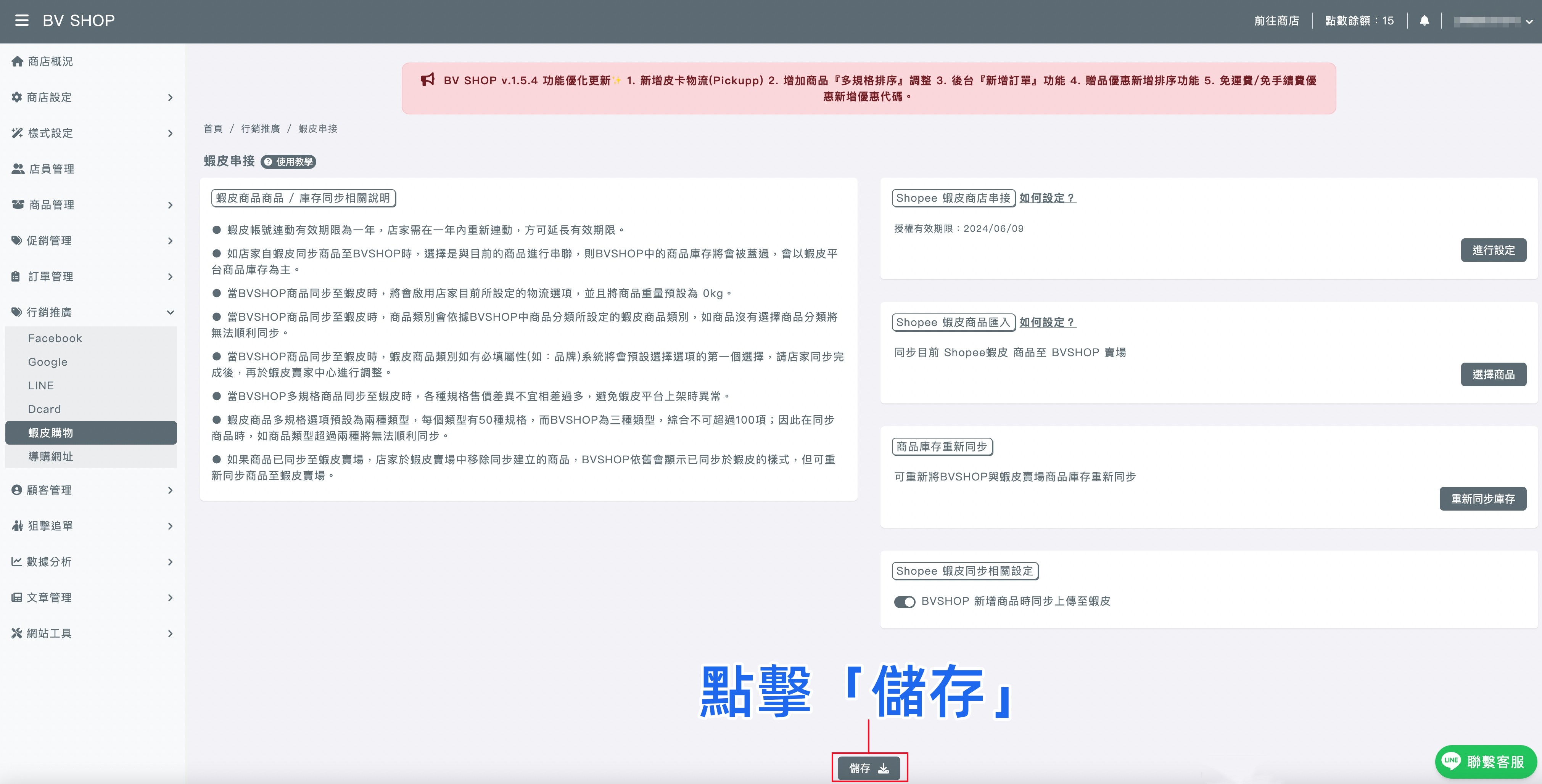Viewport: 1542px width, 784px height.
Task: Click the 重新同步庫存 button
Action: 1483,498
